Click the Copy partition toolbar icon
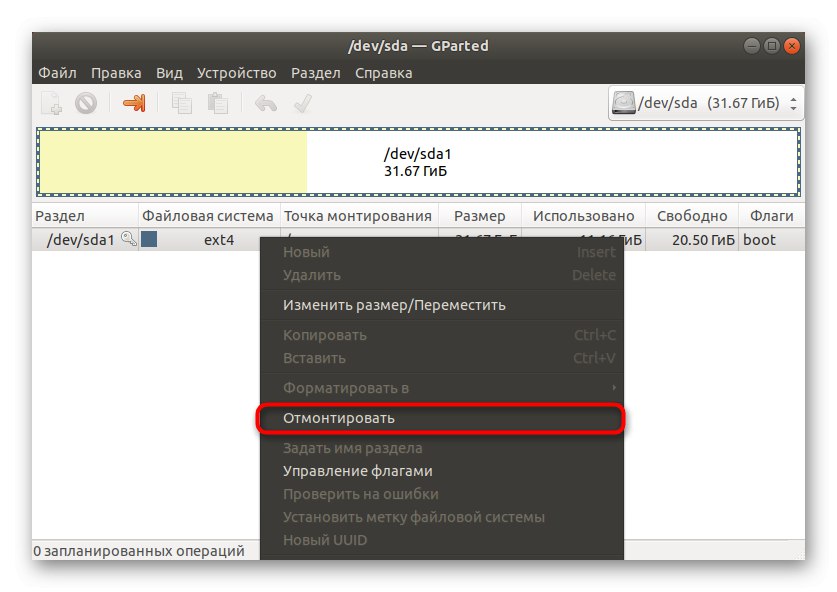Viewport: 837px width, 592px height. 181,104
